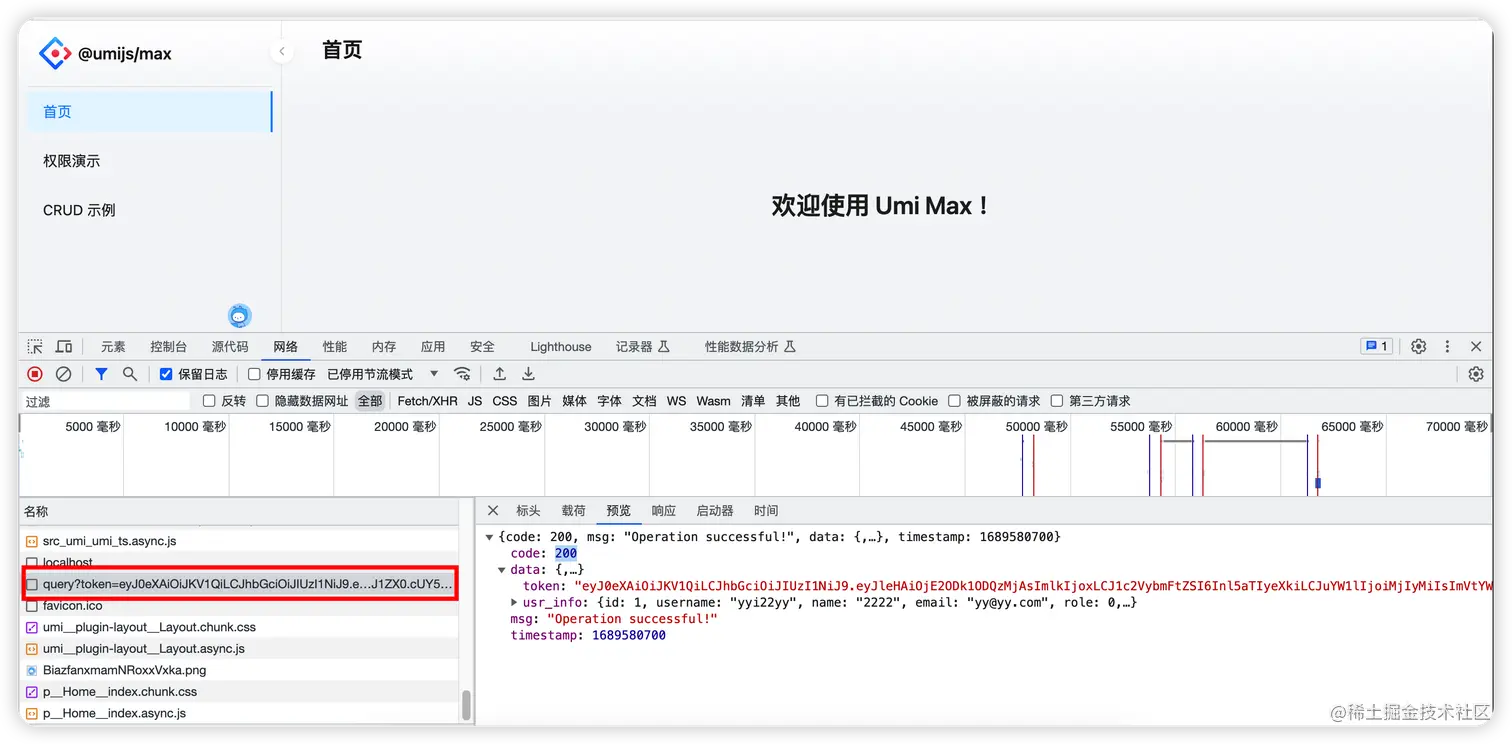The width and height of the screenshot is (1512, 744).
Task: Click the umijs/max logo
Action: tap(54, 53)
